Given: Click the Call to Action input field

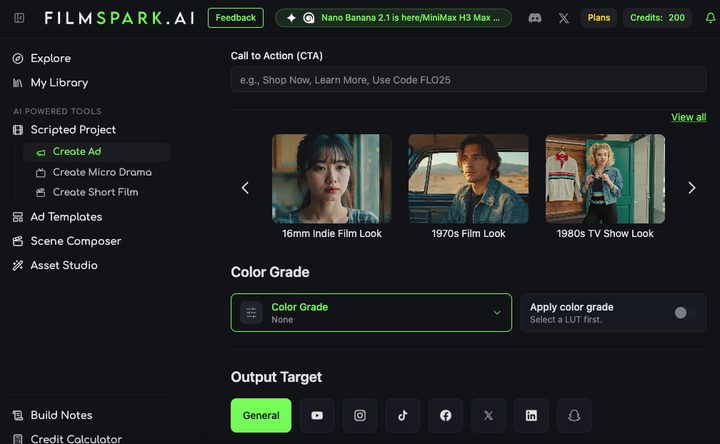Looking at the screenshot, I should tap(468, 79).
